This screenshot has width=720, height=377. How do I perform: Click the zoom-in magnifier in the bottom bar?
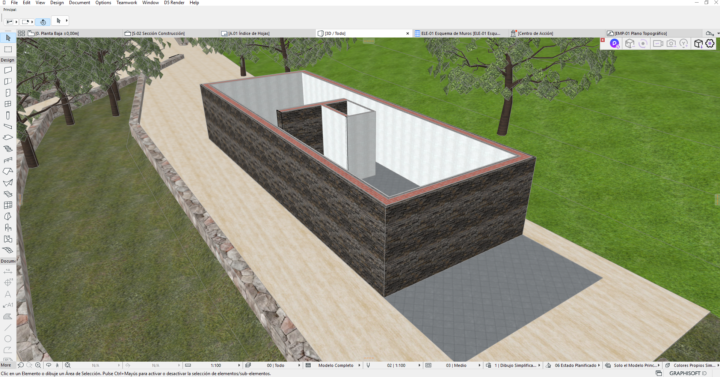pyautogui.click(x=38, y=366)
